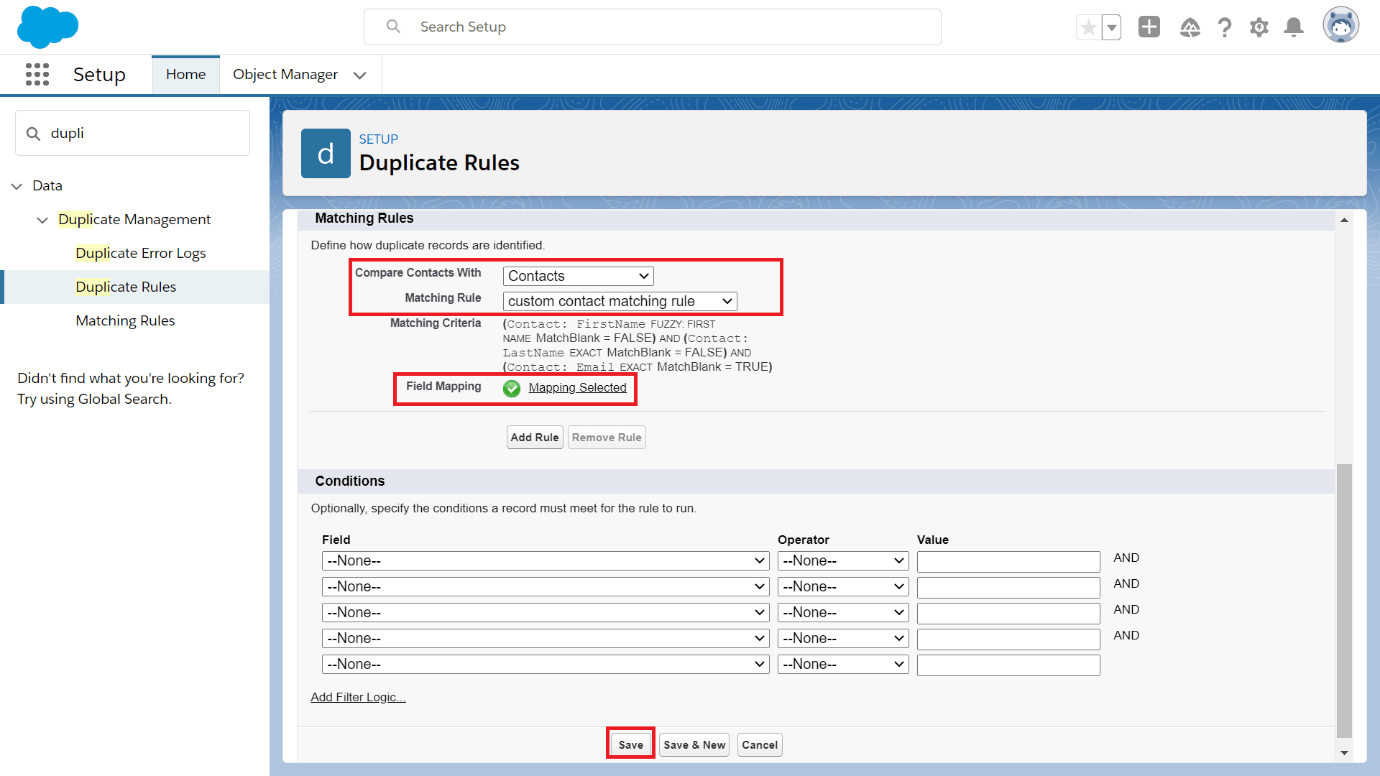Open the Notifications bell icon
This screenshot has width=1380, height=776.
(1294, 28)
